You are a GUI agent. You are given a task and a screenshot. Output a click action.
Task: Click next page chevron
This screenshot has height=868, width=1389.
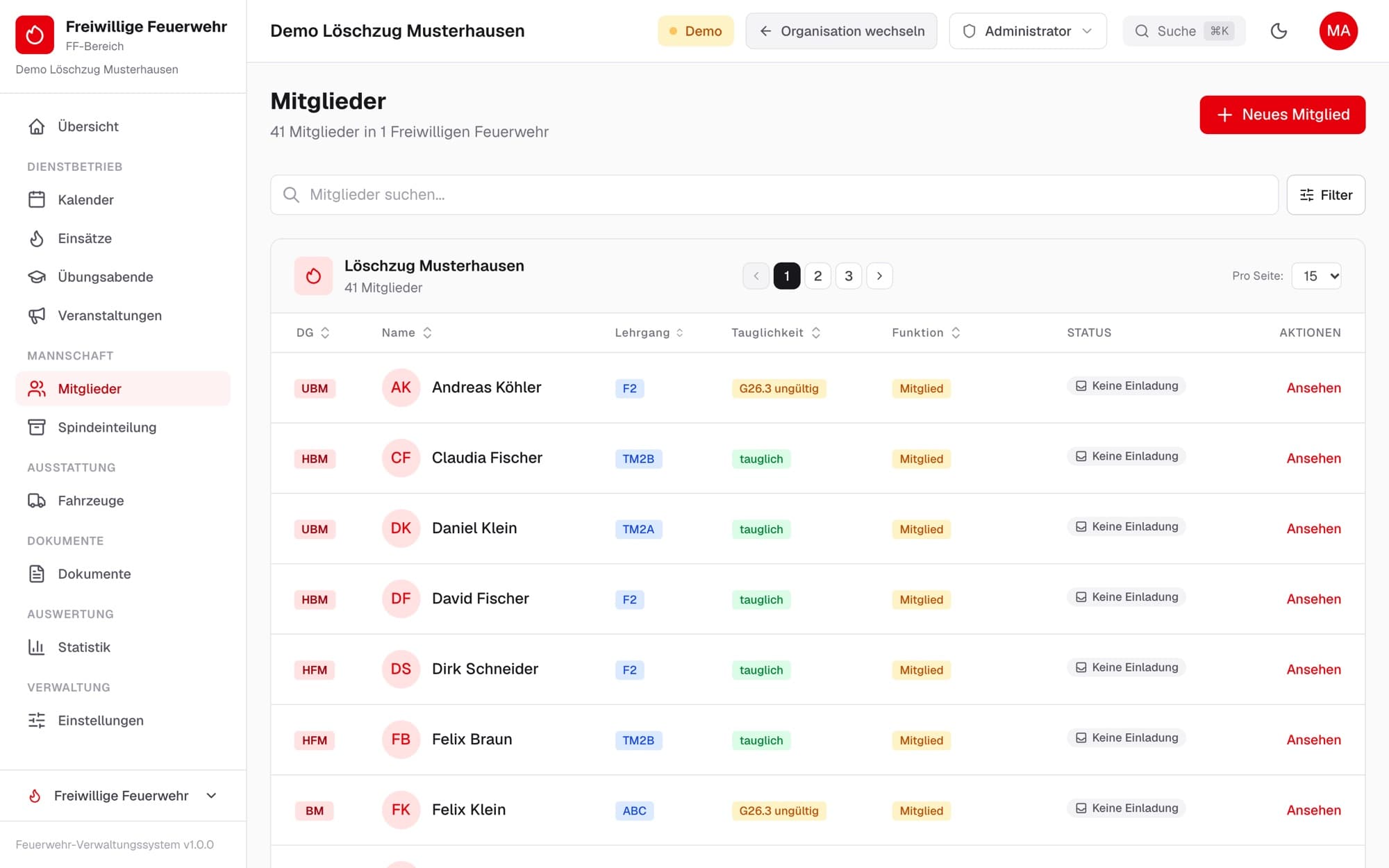pyautogui.click(x=879, y=276)
